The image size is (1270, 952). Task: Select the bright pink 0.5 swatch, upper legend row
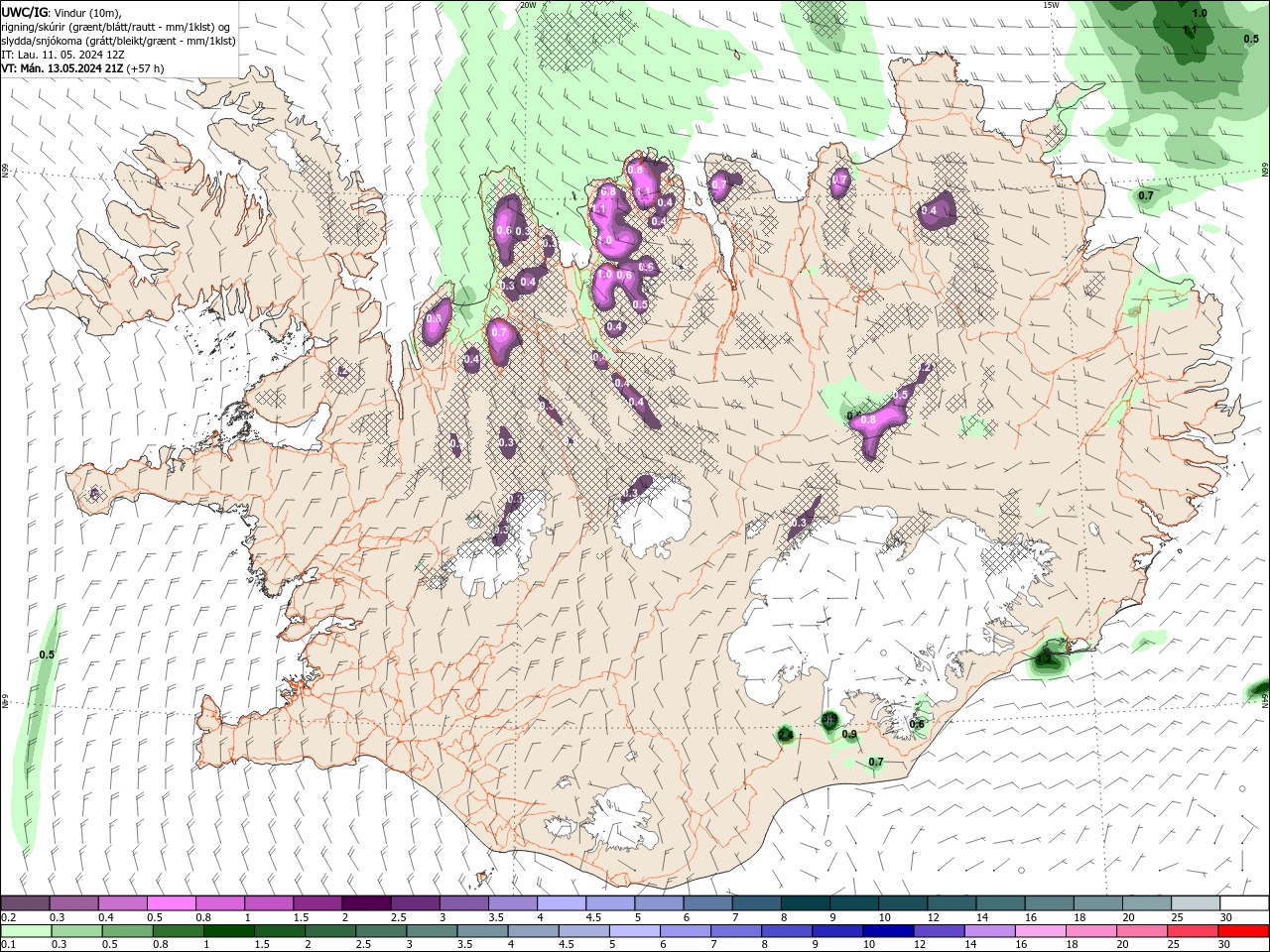pos(171,903)
